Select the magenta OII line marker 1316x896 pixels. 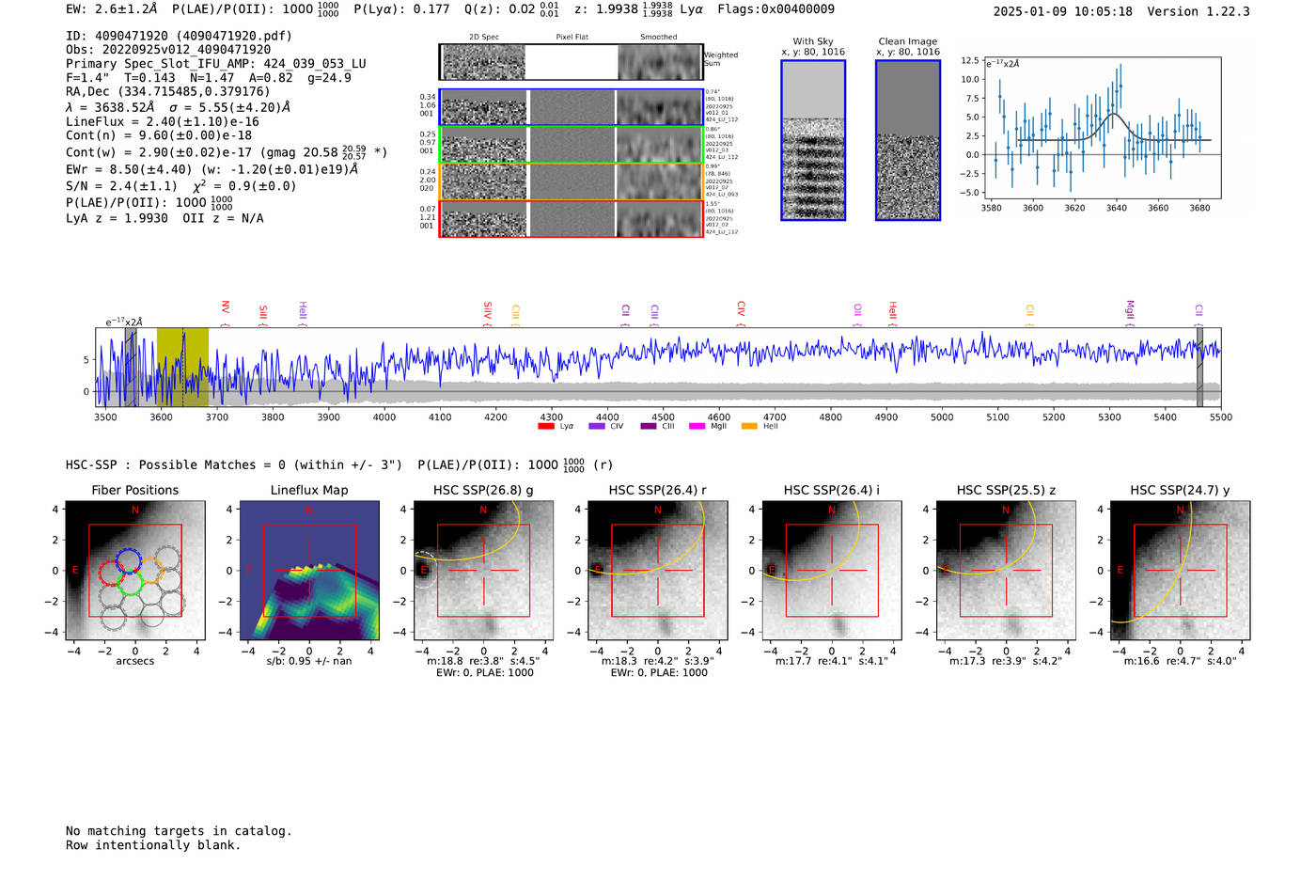pyautogui.click(x=857, y=315)
